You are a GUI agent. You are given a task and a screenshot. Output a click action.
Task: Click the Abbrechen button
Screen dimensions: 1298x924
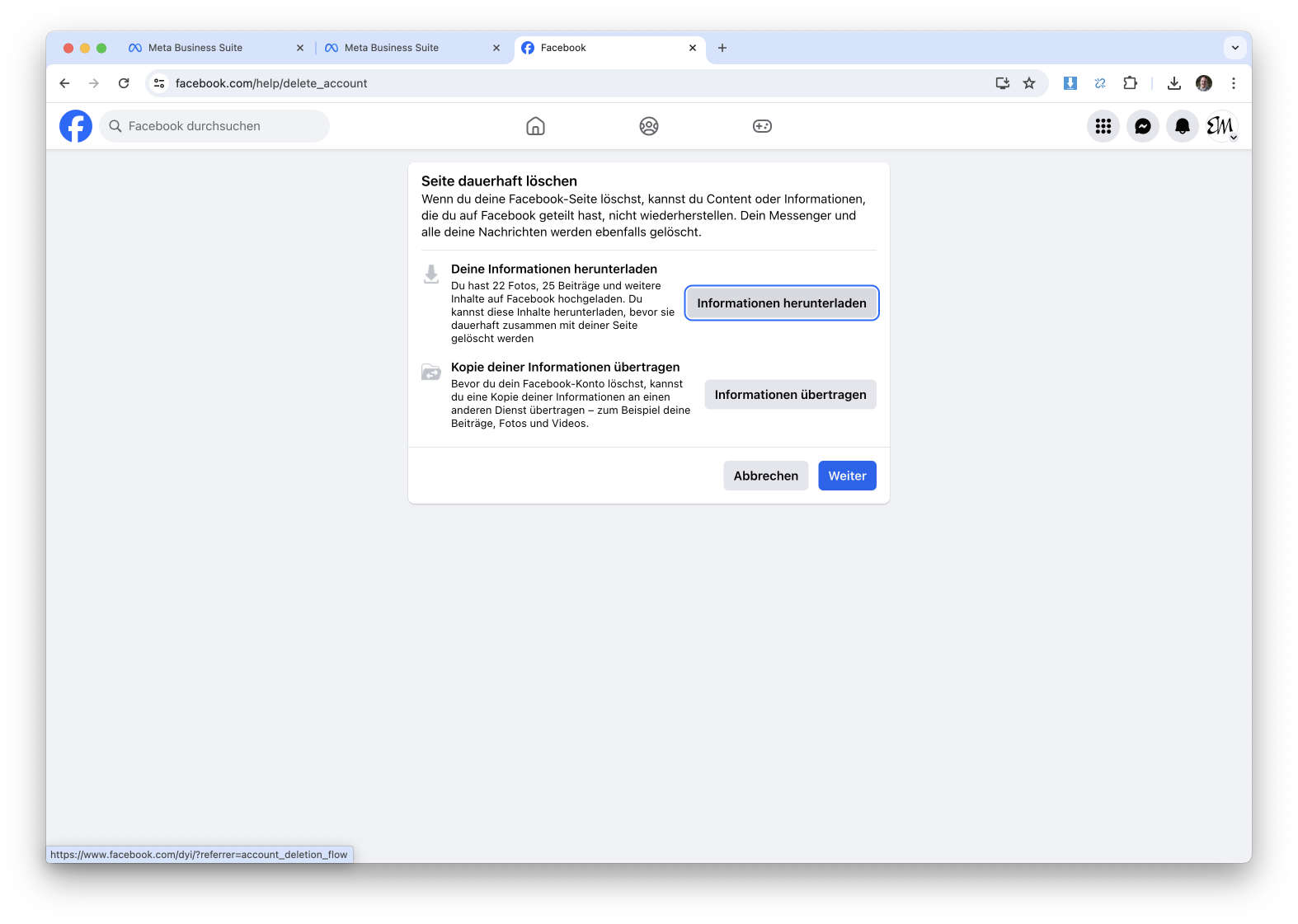click(765, 476)
